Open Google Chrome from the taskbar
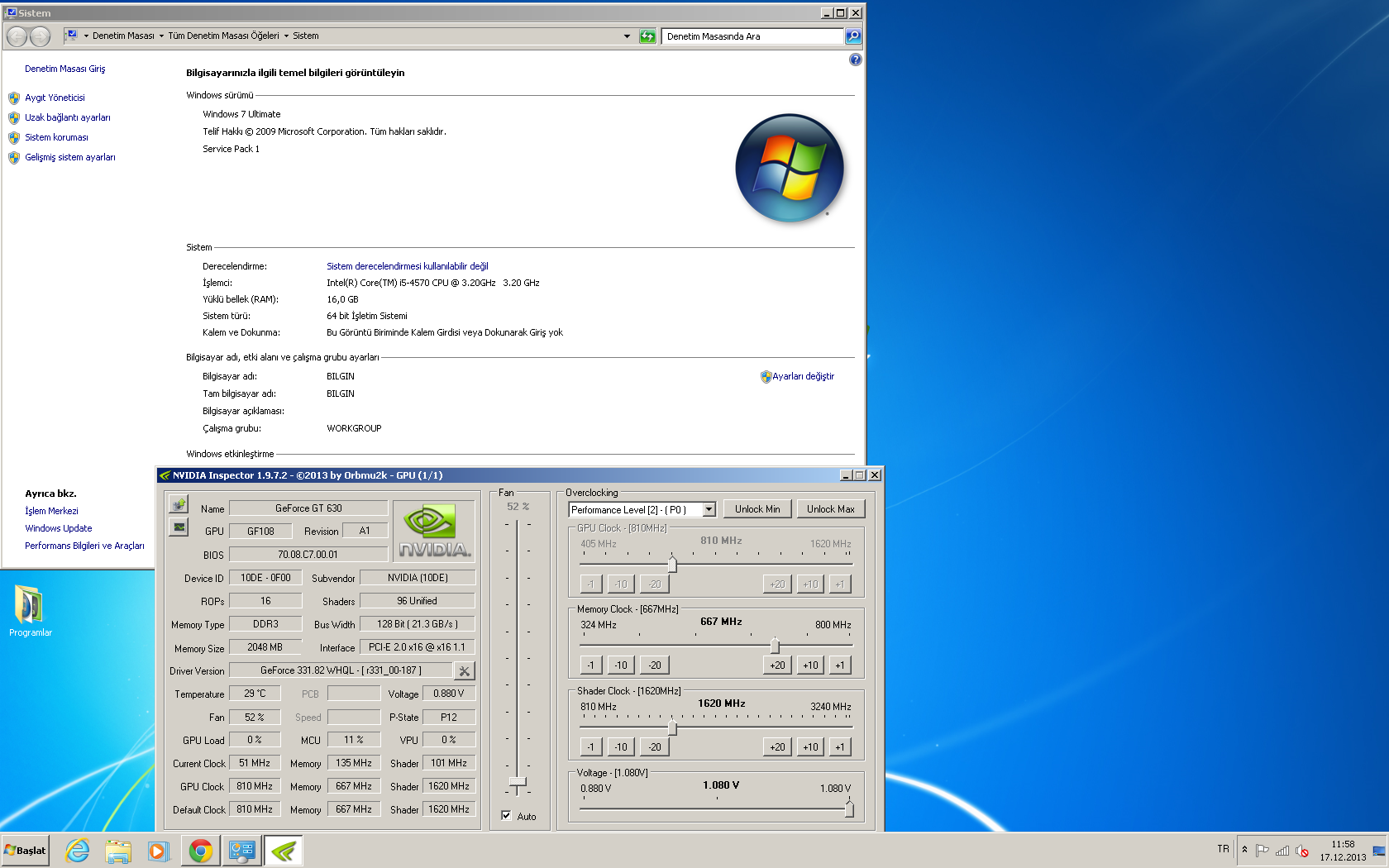 pyautogui.click(x=201, y=851)
